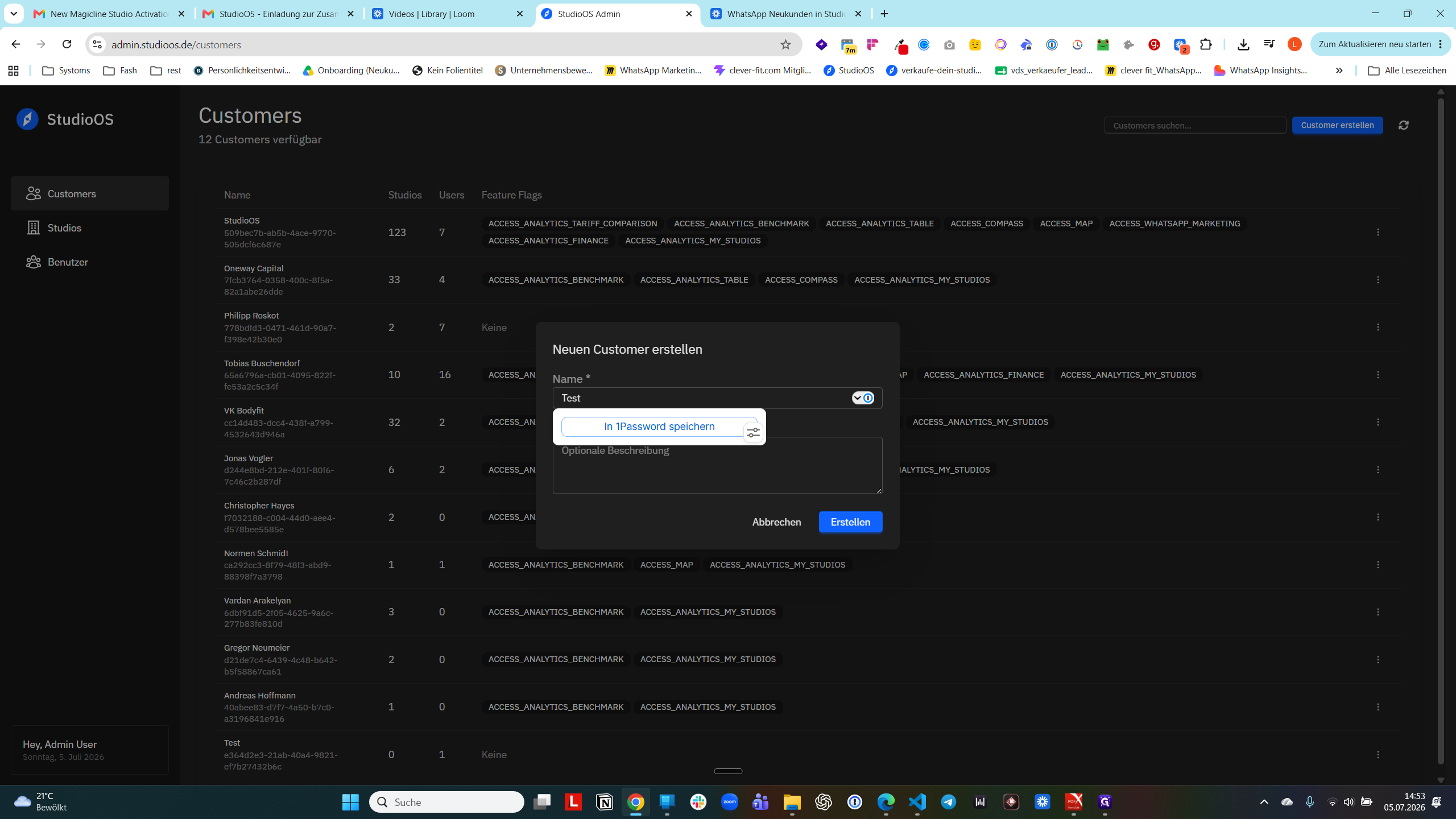Switch to Videos Library Loom tab
Viewport: 1456px width, 819px height.
point(447,14)
